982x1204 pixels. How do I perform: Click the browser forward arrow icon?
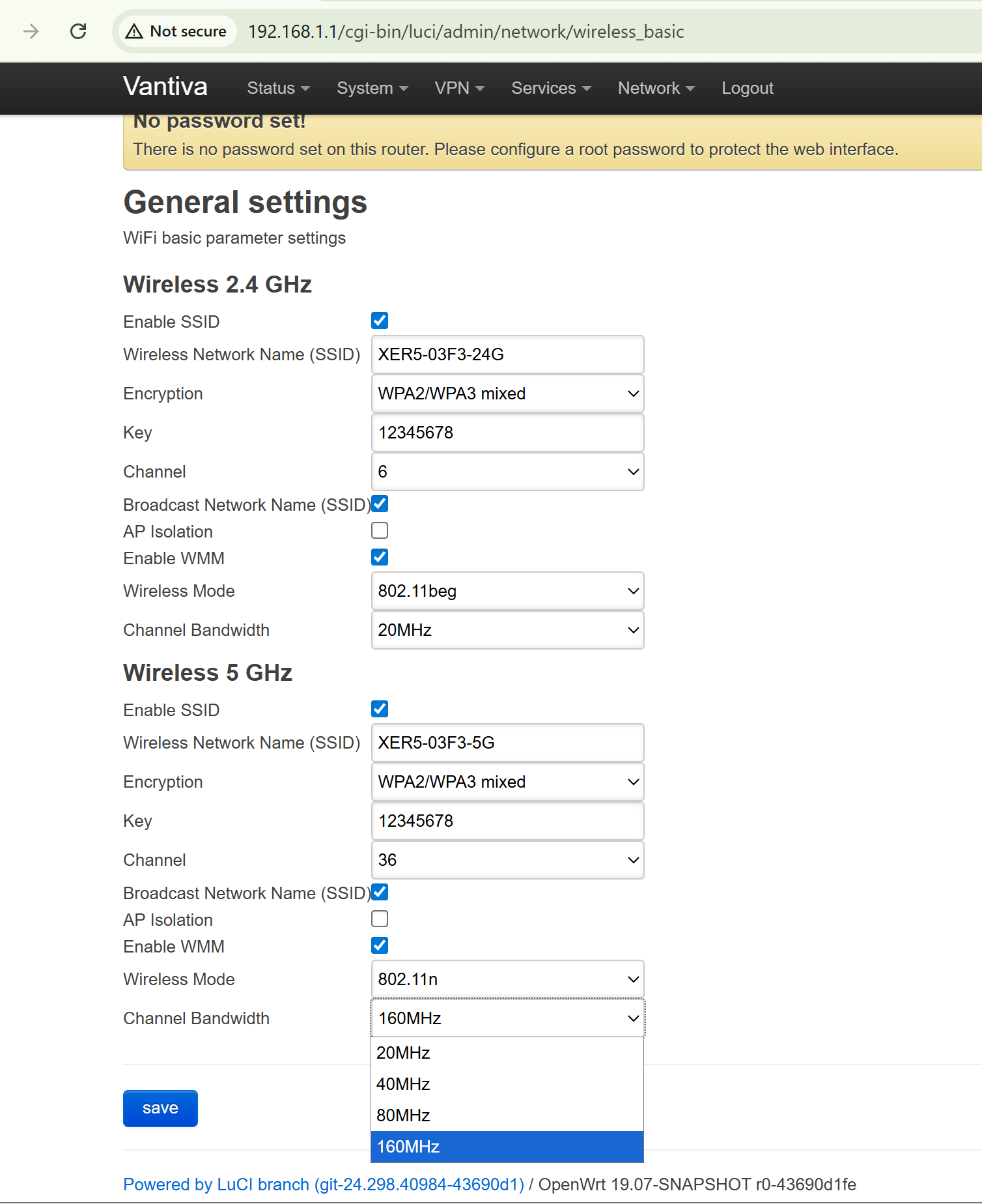[31, 31]
